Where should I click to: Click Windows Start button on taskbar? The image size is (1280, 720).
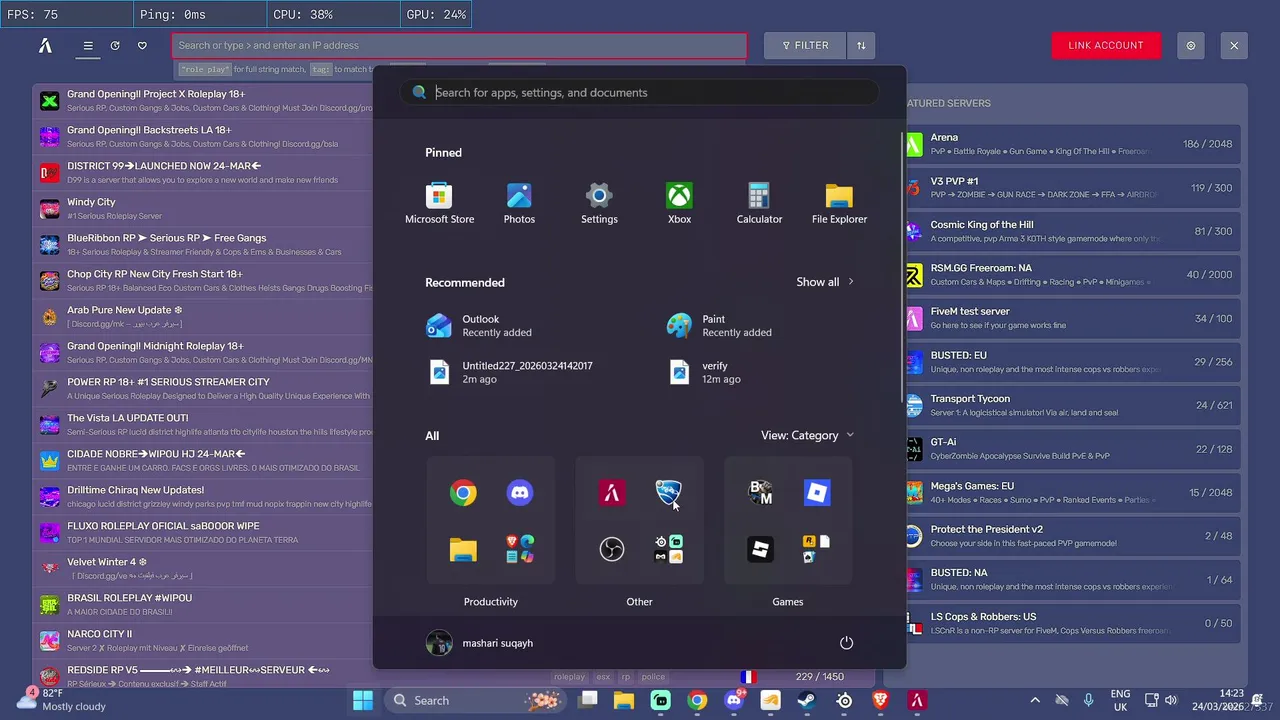tap(363, 700)
